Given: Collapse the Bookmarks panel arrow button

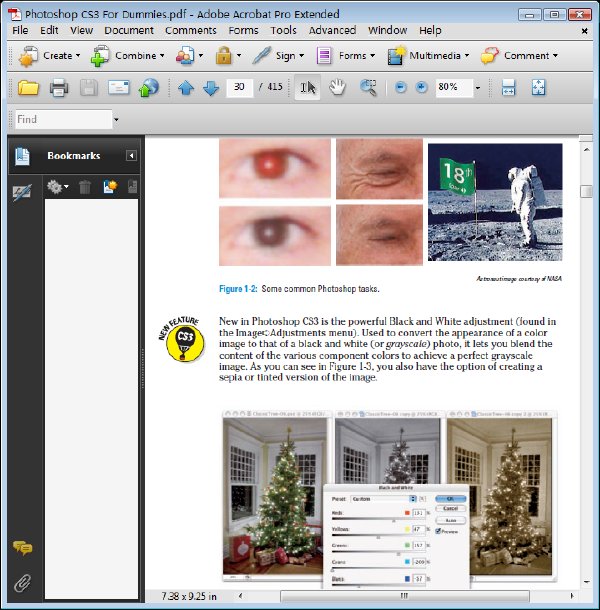Looking at the screenshot, I should pyautogui.click(x=131, y=156).
